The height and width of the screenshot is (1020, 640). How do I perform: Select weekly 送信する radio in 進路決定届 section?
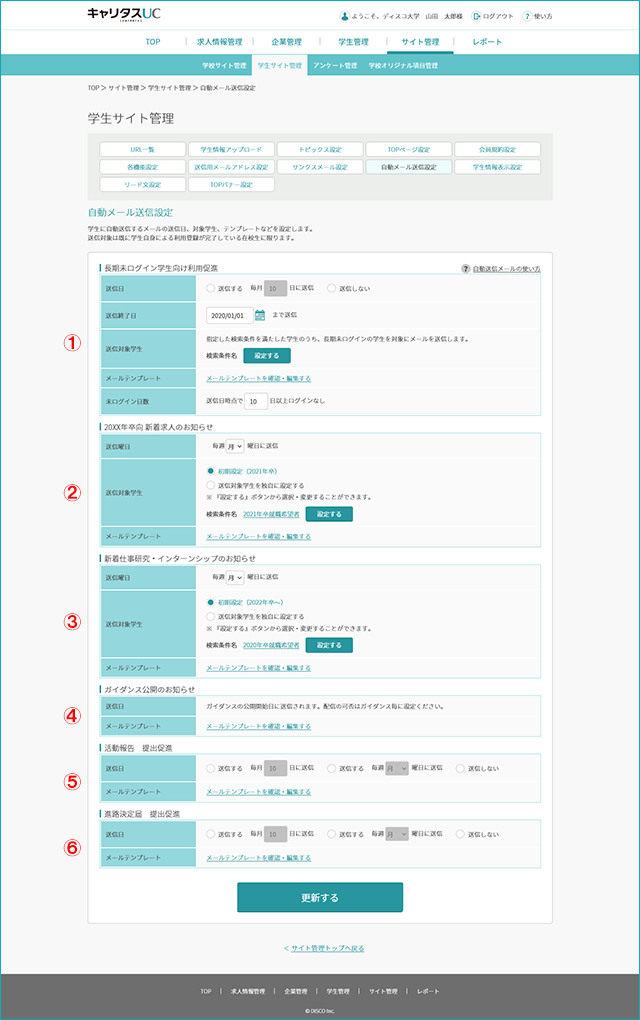[x=332, y=834]
